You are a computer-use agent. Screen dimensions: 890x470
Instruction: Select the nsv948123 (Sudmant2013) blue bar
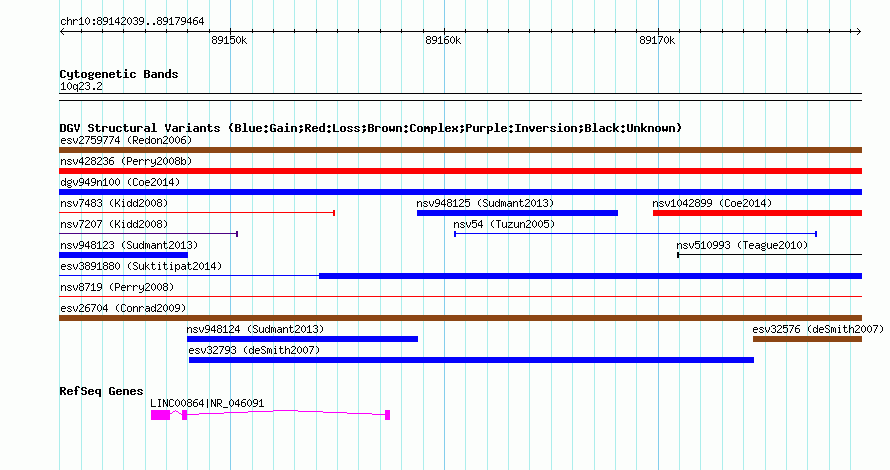[x=123, y=255]
